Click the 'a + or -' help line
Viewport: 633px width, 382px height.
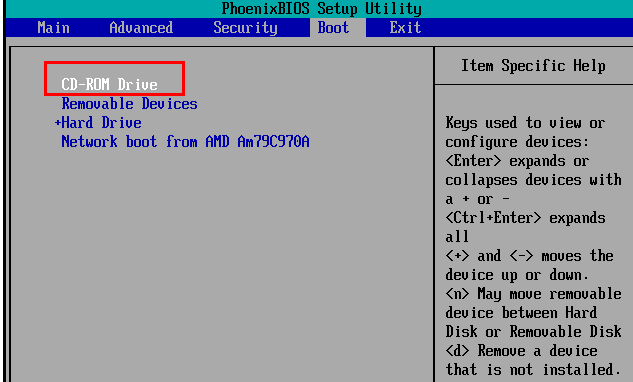coord(477,199)
